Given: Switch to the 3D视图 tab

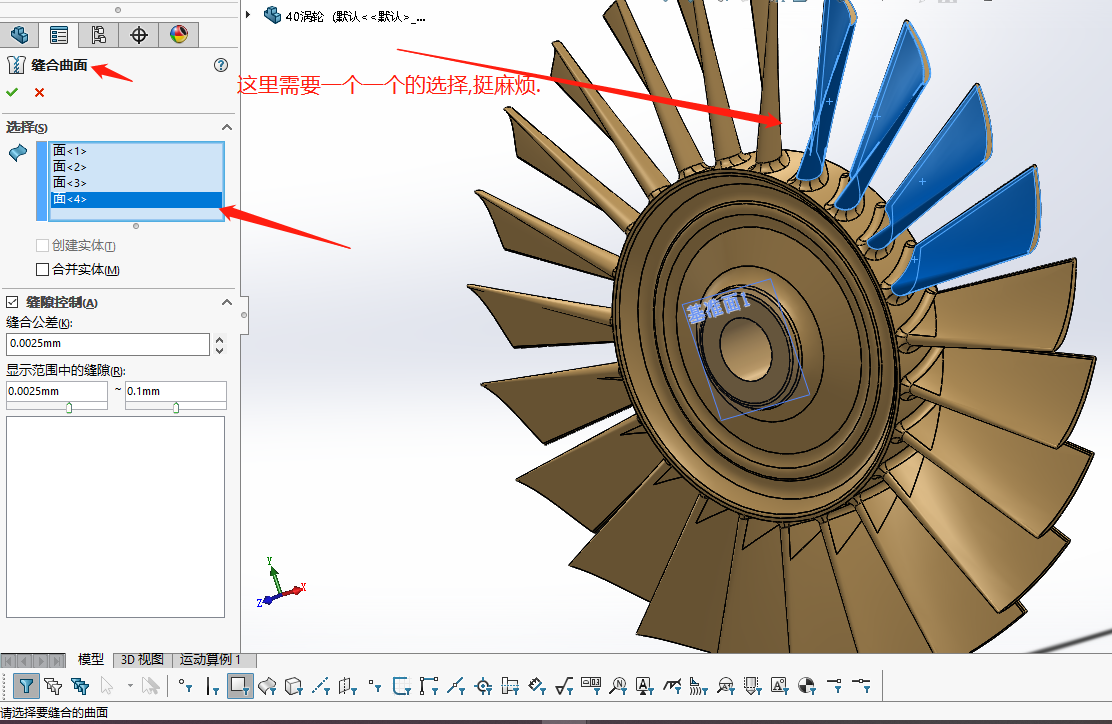Looking at the screenshot, I should click(141, 660).
